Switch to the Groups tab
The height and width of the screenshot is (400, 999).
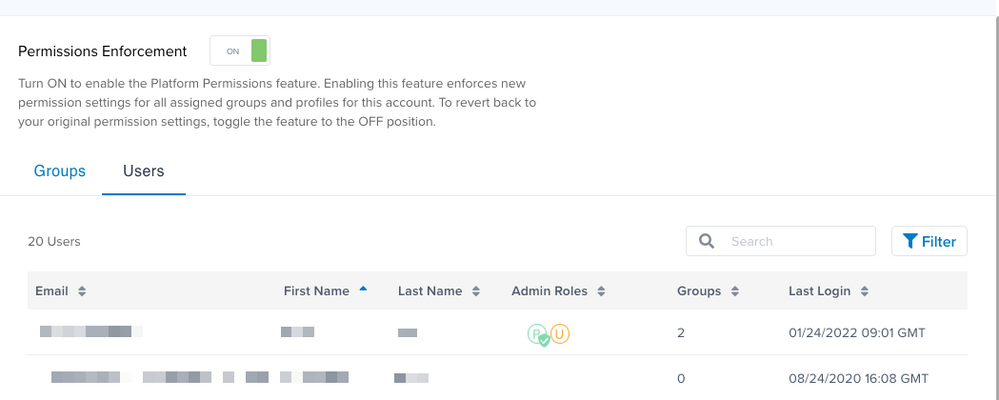click(60, 171)
